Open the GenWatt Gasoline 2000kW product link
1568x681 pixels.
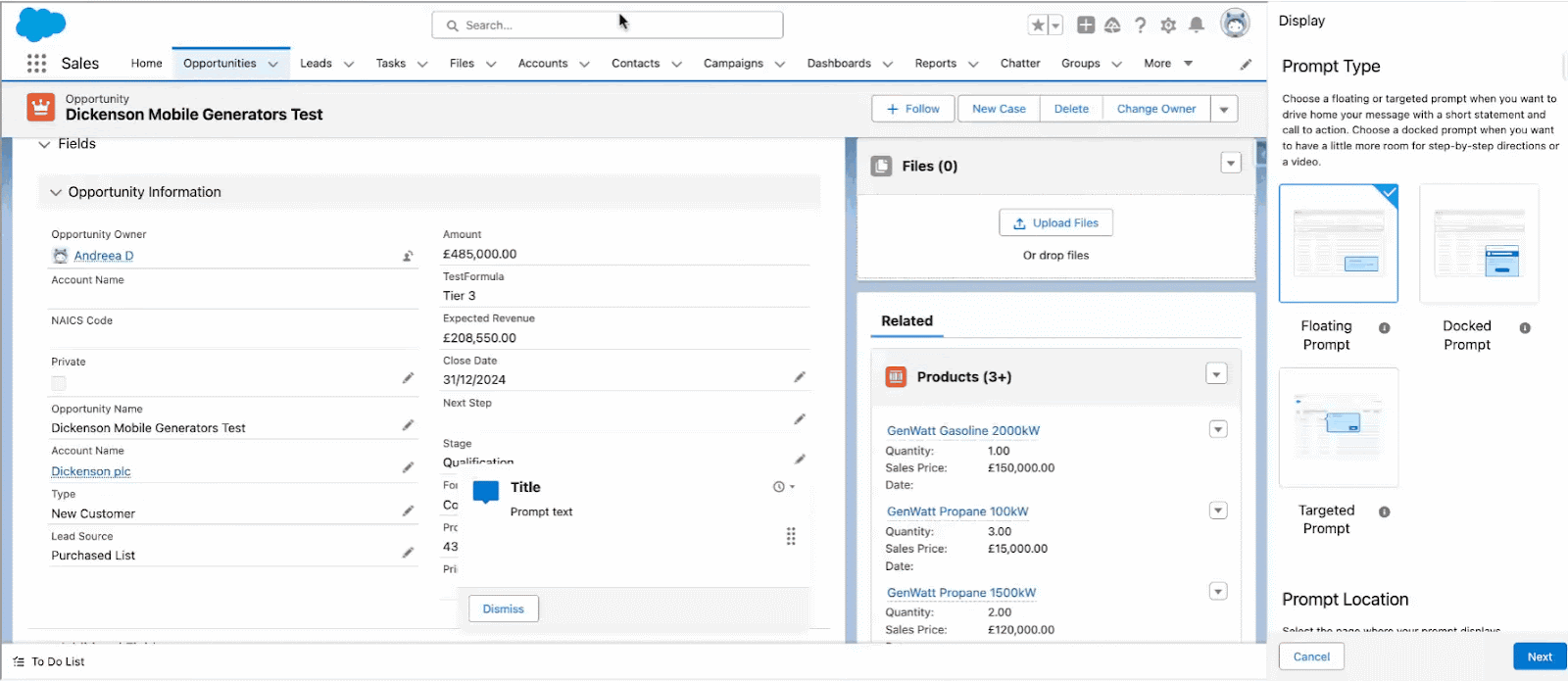[962, 431]
